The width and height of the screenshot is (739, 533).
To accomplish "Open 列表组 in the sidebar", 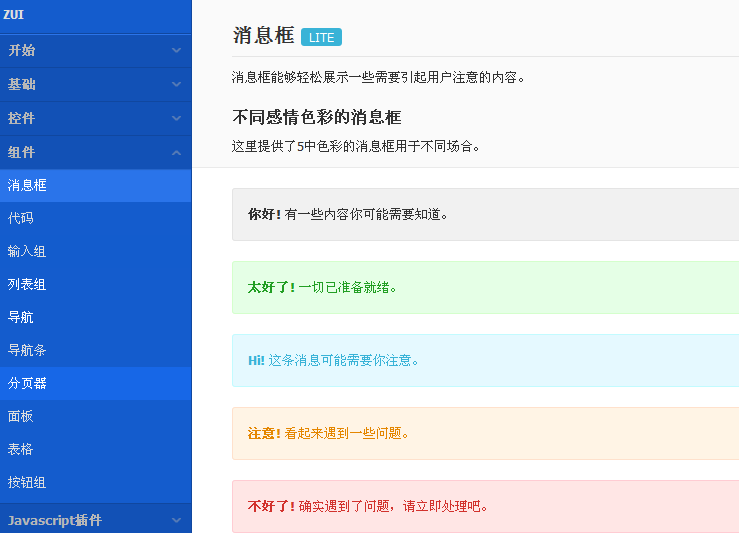I will [27, 284].
